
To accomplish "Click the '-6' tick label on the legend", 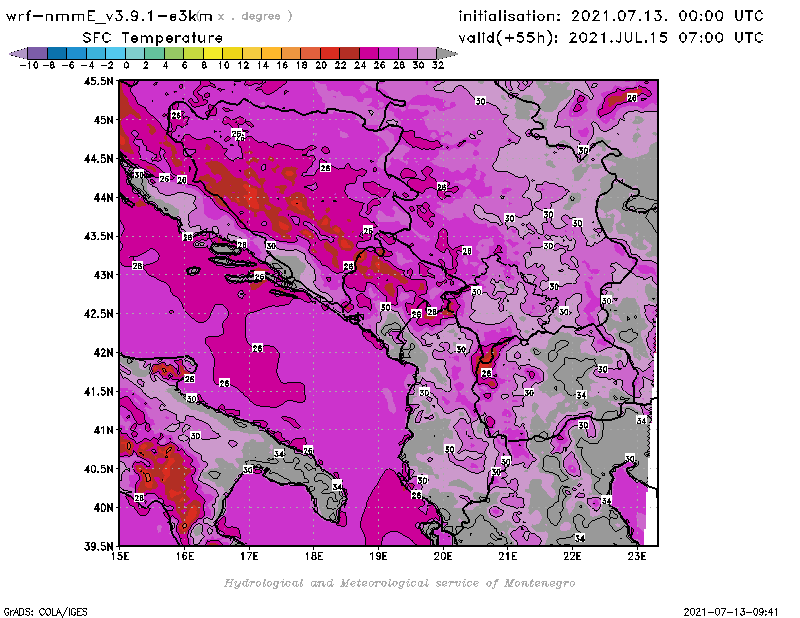I will (x=68, y=65).
